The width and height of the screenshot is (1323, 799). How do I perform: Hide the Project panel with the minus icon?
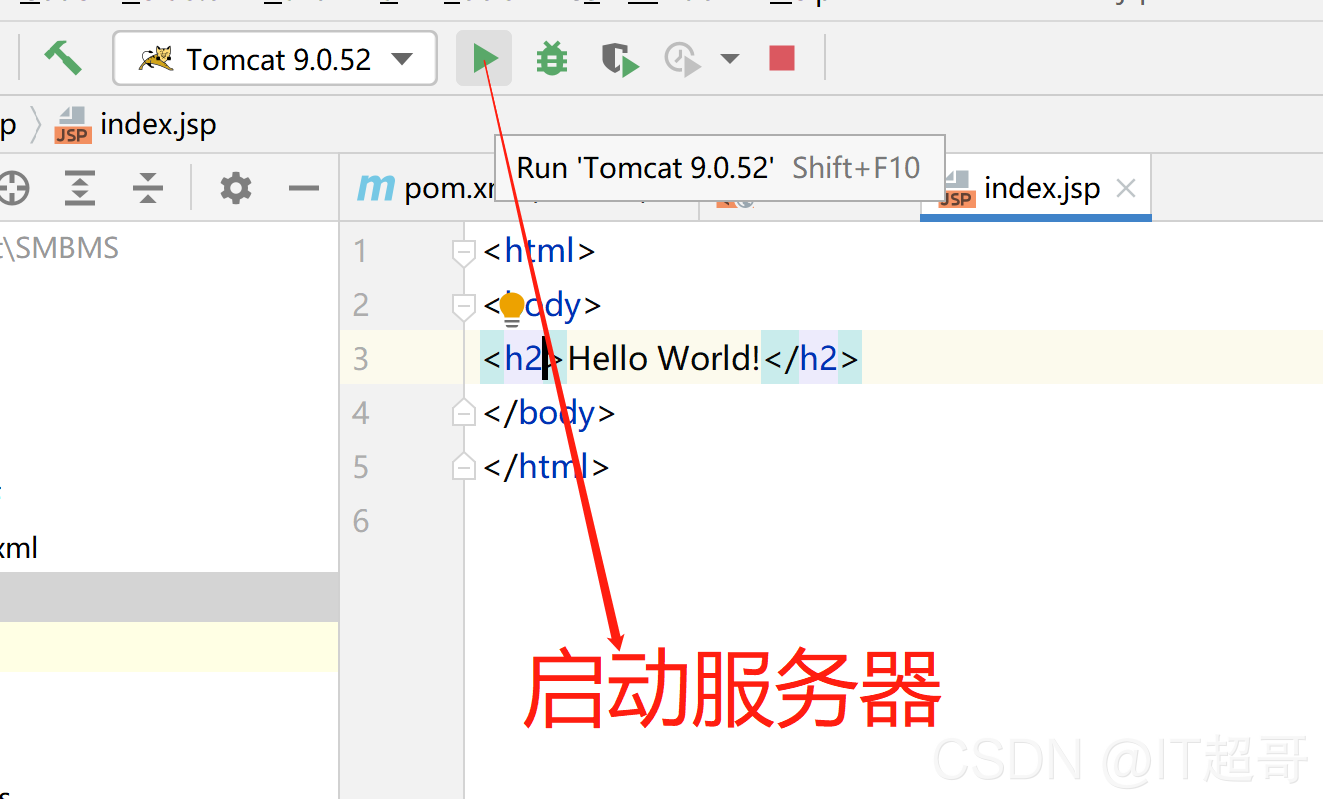[303, 188]
